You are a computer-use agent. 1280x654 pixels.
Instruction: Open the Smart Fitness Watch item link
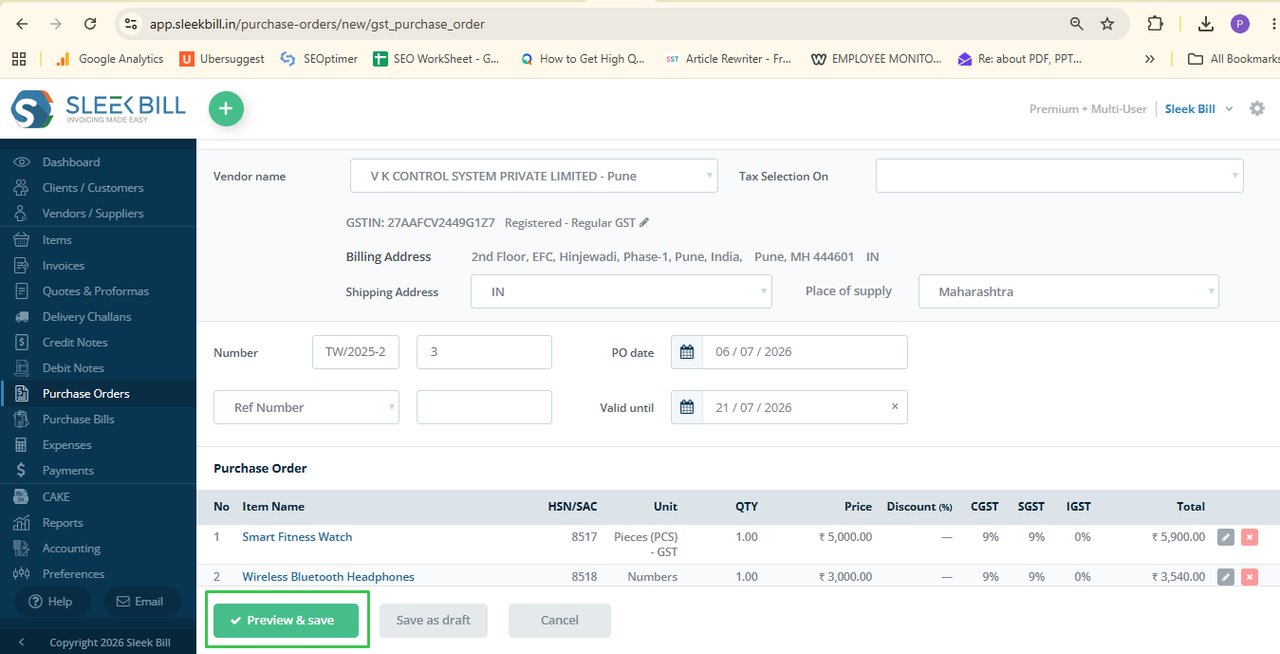click(x=297, y=537)
